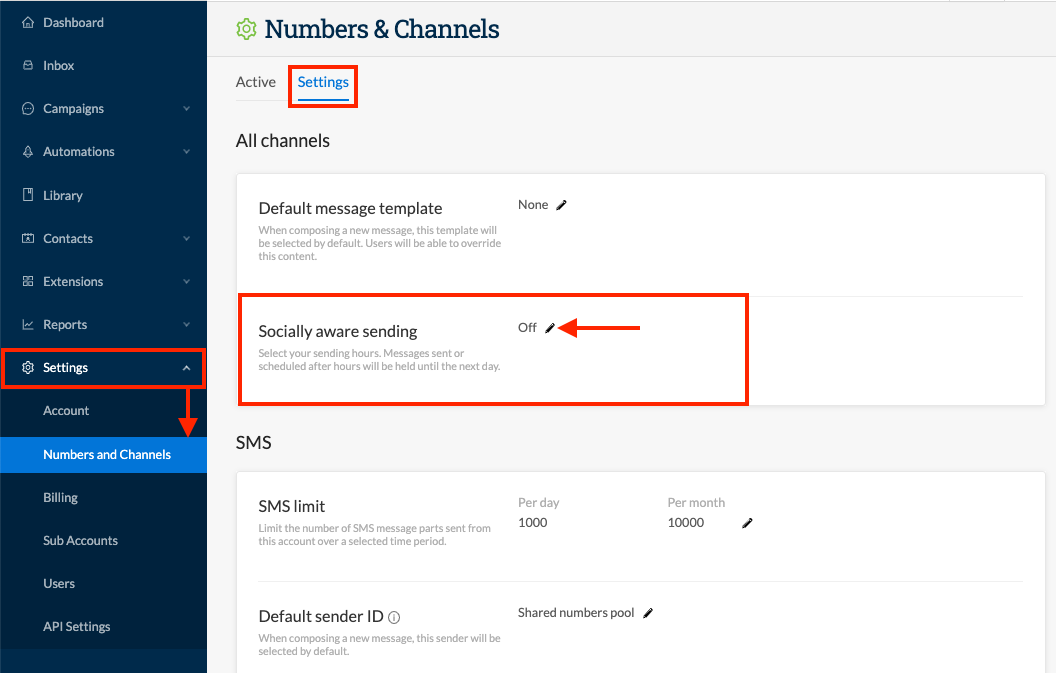This screenshot has height=673, width=1056.
Task: Click the Reports chart icon
Action: [28, 325]
